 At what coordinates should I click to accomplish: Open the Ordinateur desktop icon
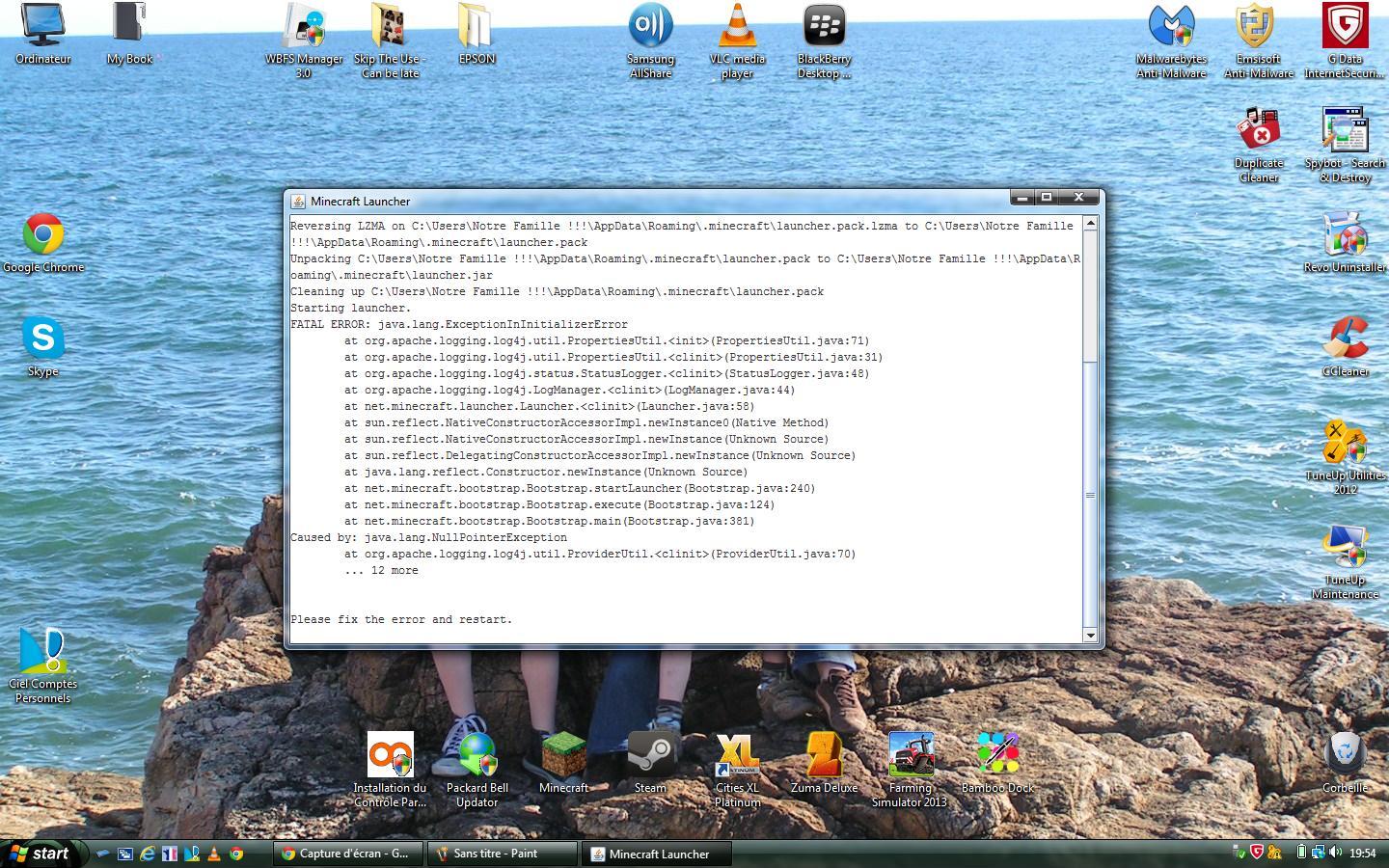[x=43, y=35]
